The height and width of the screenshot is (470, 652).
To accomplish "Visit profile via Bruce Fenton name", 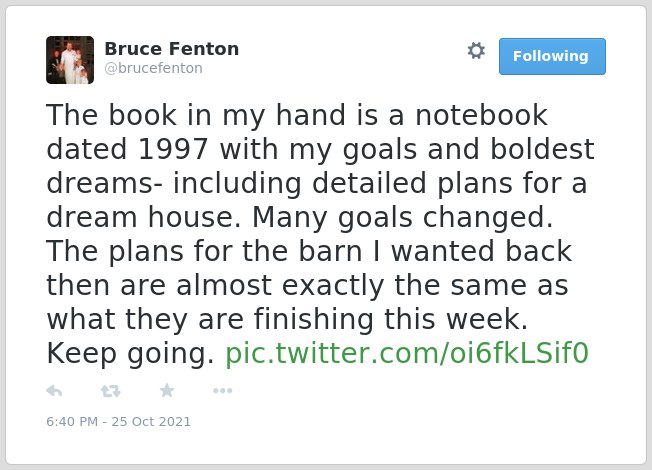I will coord(172,49).
